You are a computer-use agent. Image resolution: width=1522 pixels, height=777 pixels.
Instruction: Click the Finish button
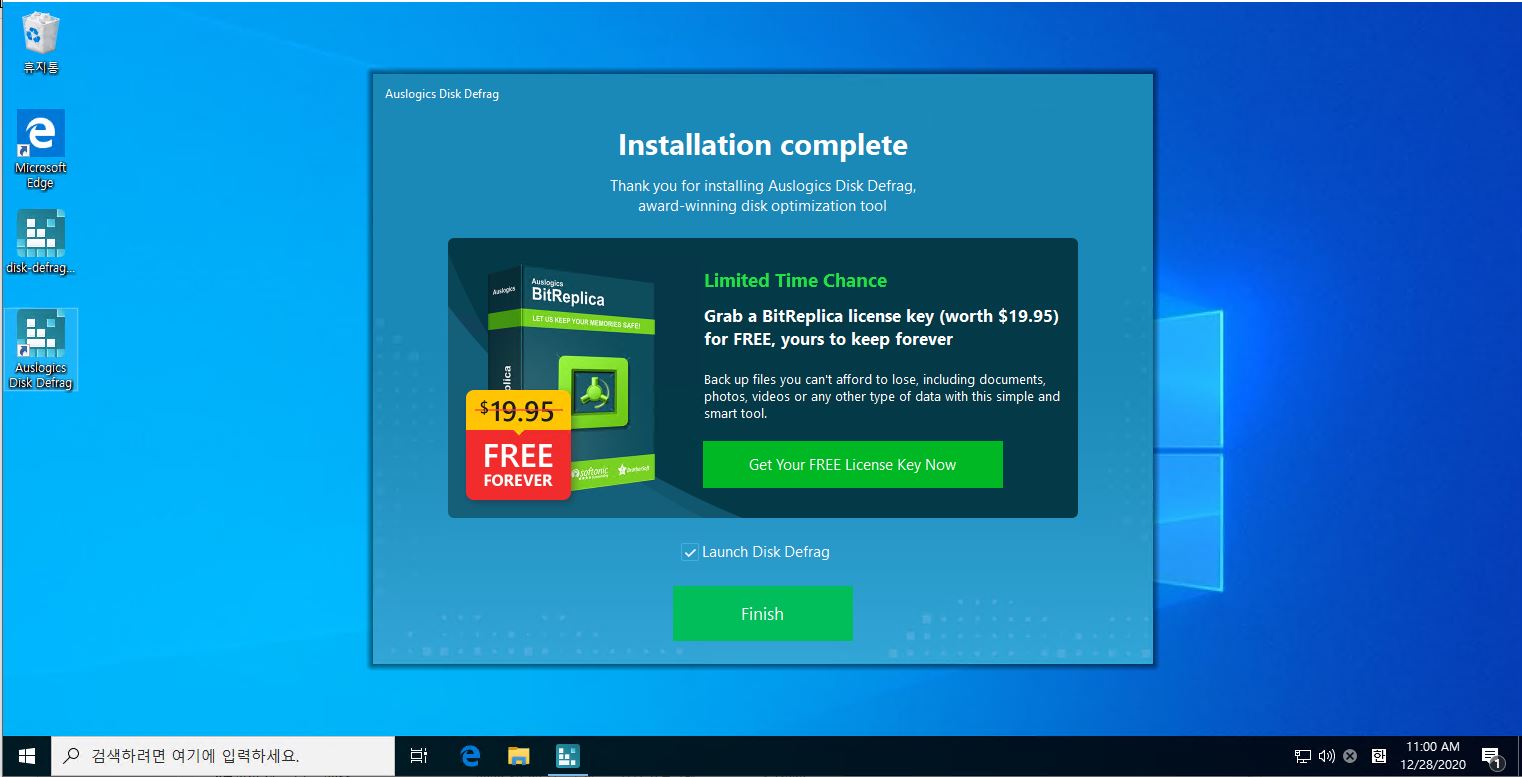(762, 613)
